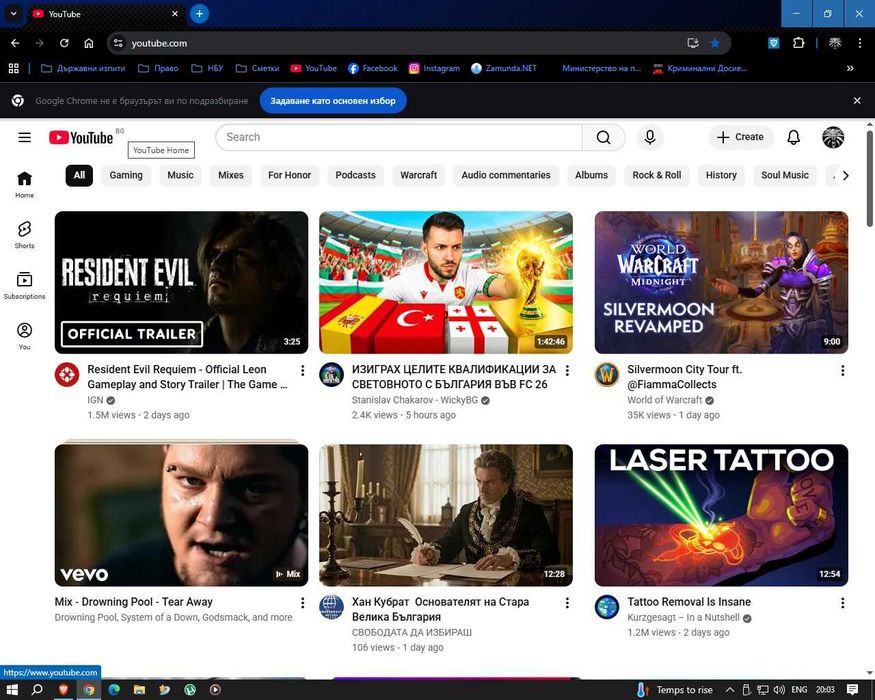This screenshot has width=875, height=700.
Task: Open the YouTube hamburger guide menu
Action: point(24,138)
